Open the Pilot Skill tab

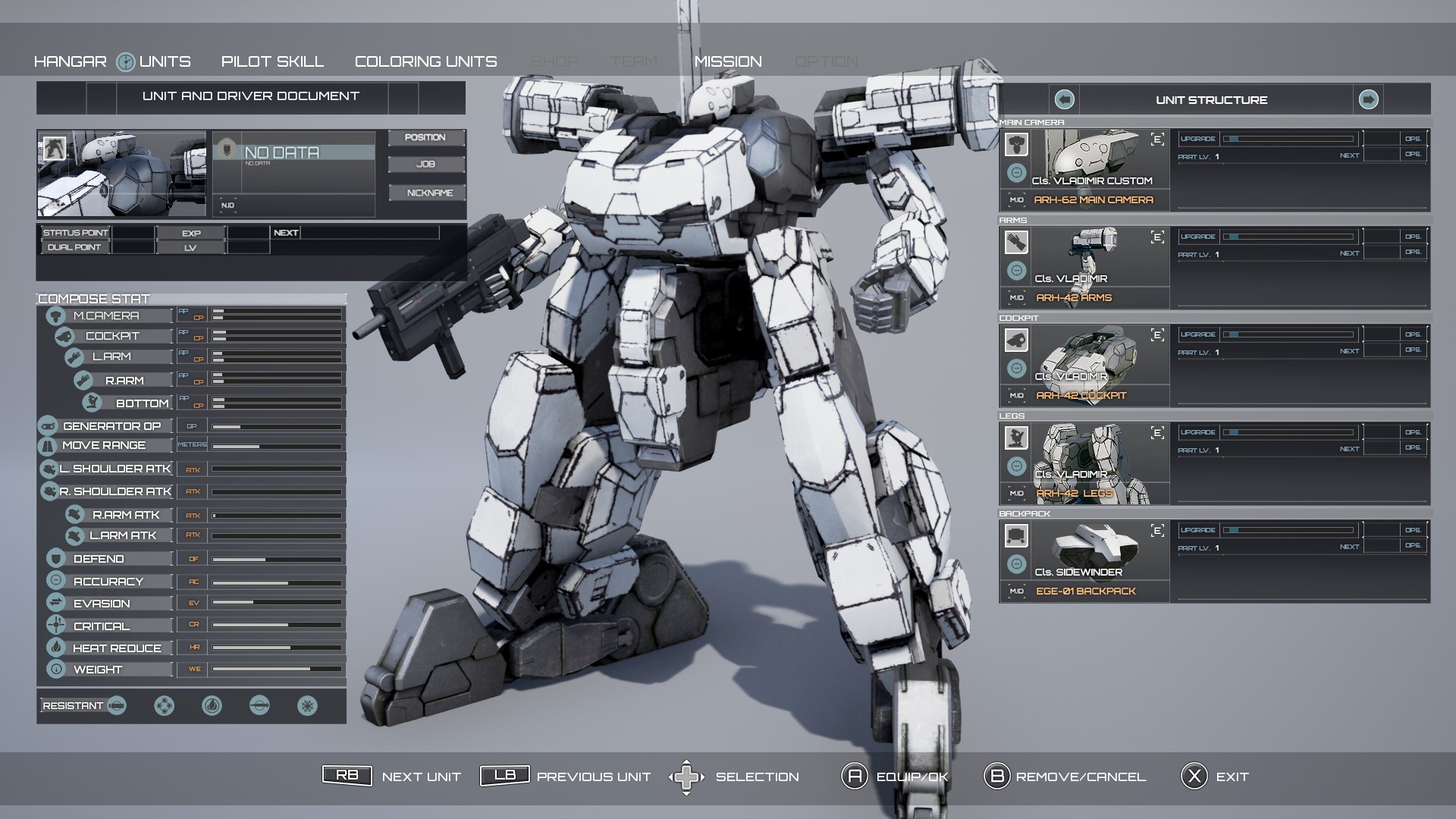(x=272, y=61)
